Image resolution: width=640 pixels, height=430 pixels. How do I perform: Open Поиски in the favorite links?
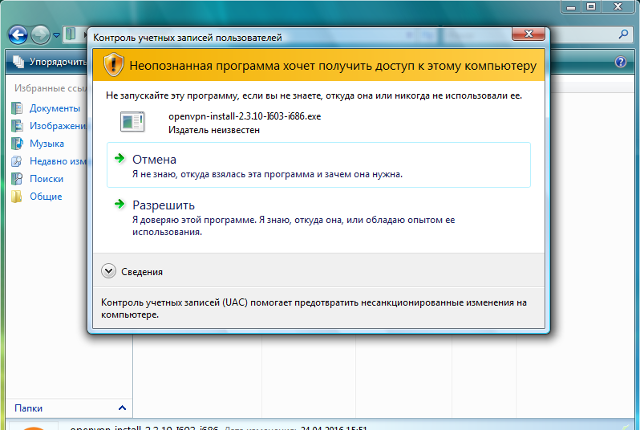(46, 179)
